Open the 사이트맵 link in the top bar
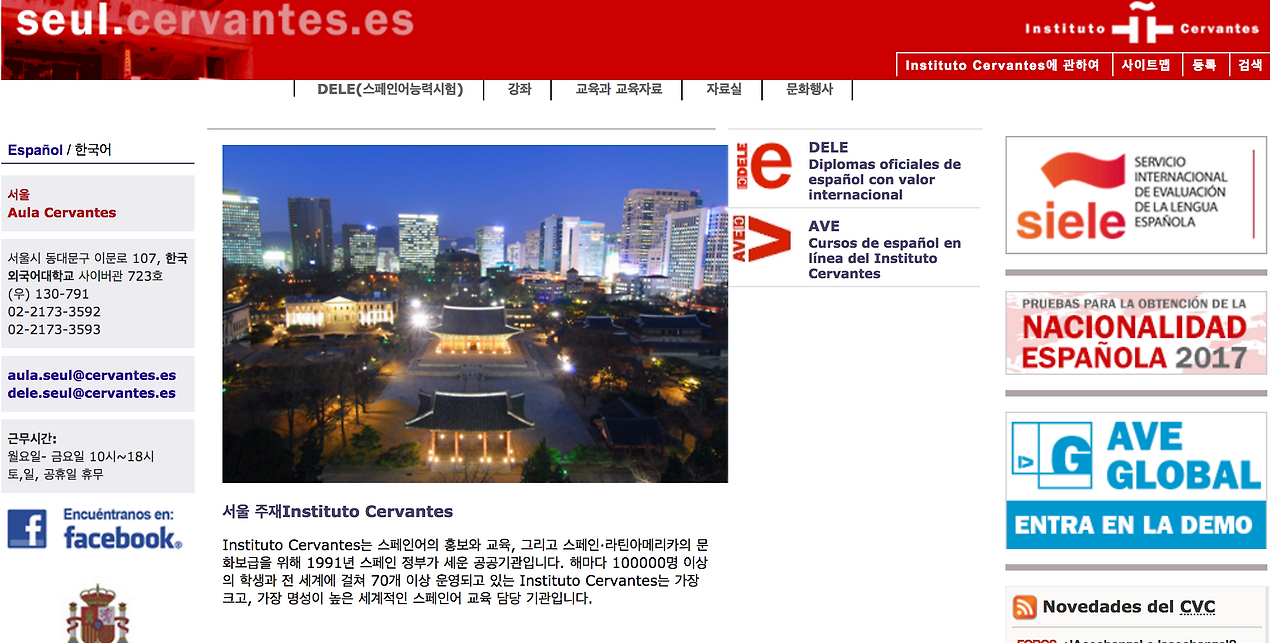This screenshot has width=1280, height=643. 1146,65
